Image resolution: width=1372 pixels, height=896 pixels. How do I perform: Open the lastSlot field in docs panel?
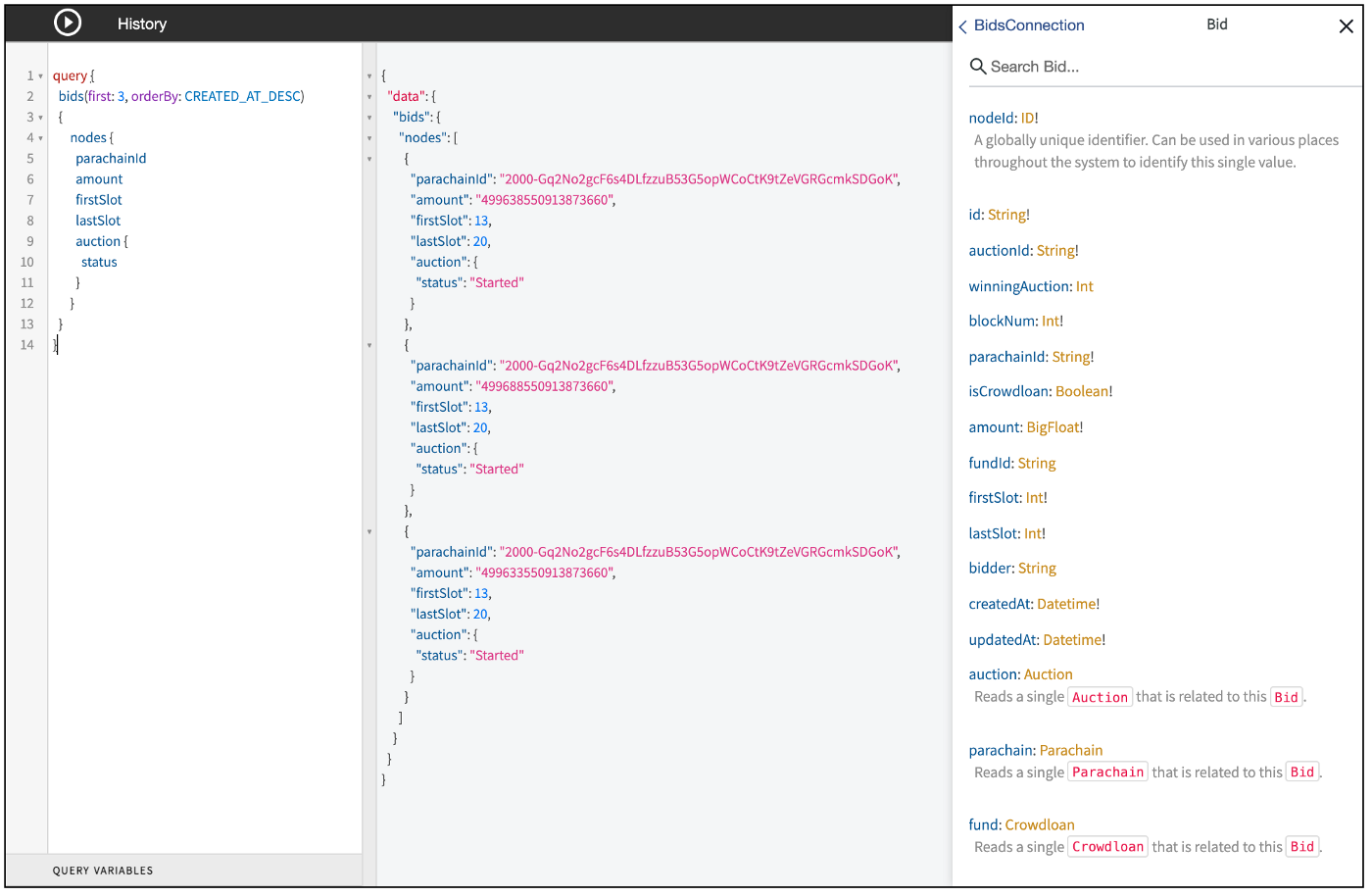pos(994,533)
